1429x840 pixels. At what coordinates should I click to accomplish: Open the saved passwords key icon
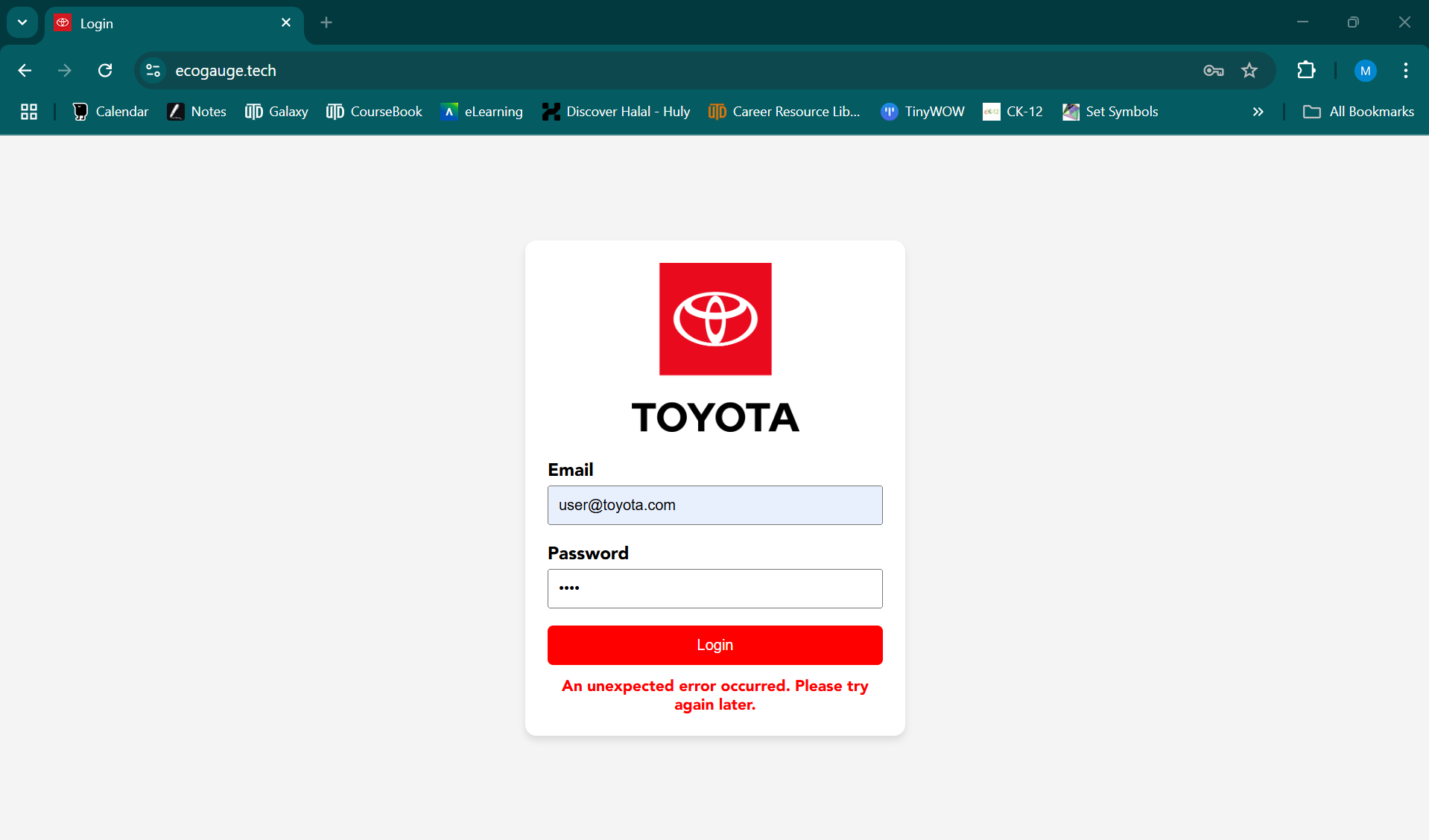click(x=1214, y=71)
